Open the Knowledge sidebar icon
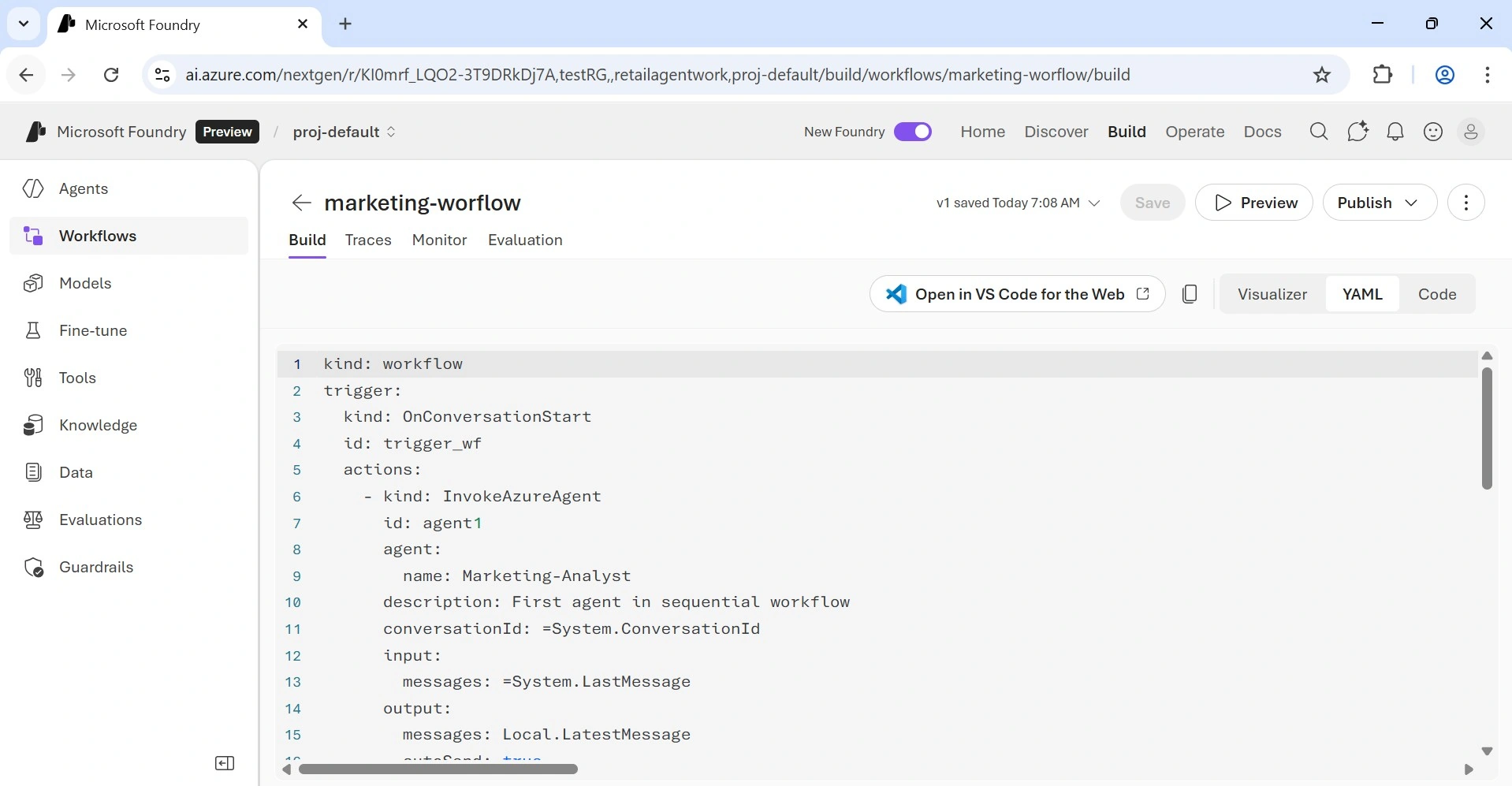This screenshot has height=786, width=1512. pos(33,425)
